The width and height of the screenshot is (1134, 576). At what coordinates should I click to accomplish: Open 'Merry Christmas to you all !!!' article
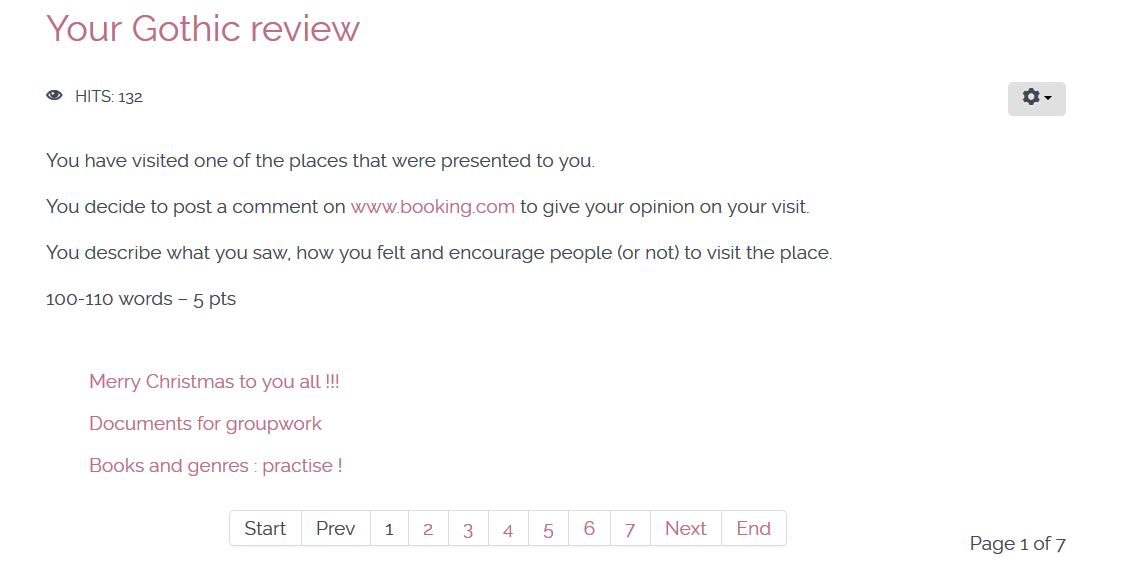tap(214, 381)
